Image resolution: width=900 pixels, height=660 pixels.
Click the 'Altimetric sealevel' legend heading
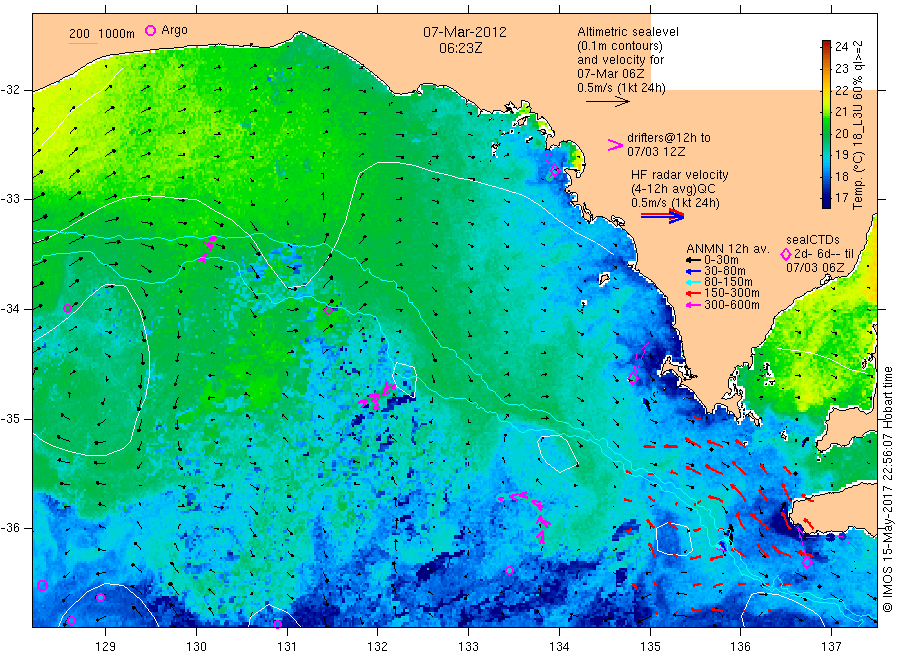point(628,32)
